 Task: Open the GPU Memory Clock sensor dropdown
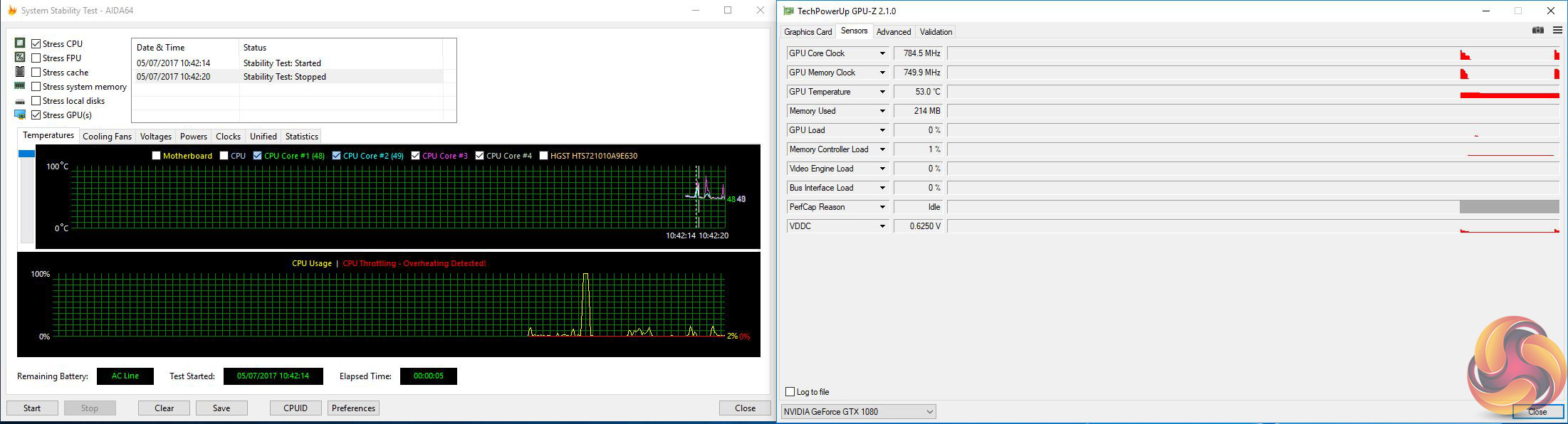[x=882, y=73]
